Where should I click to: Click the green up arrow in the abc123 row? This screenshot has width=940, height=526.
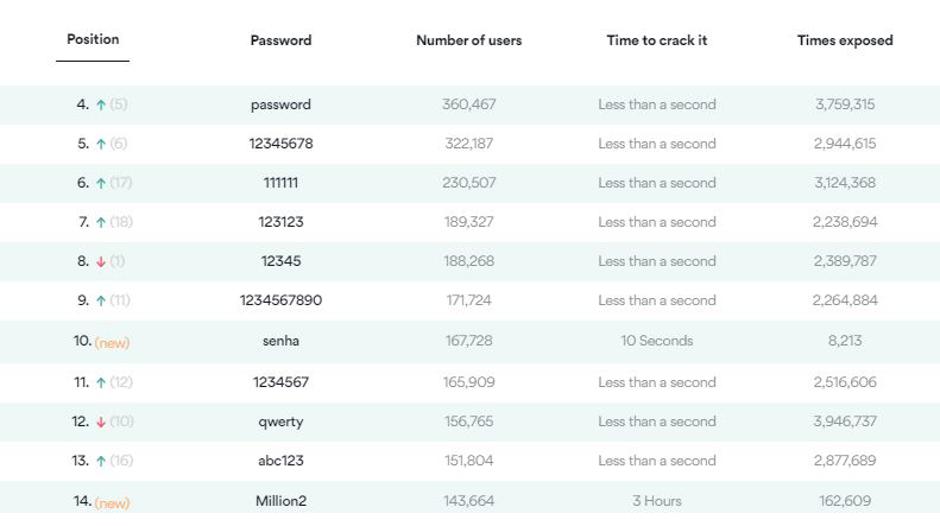pyautogui.click(x=100, y=461)
